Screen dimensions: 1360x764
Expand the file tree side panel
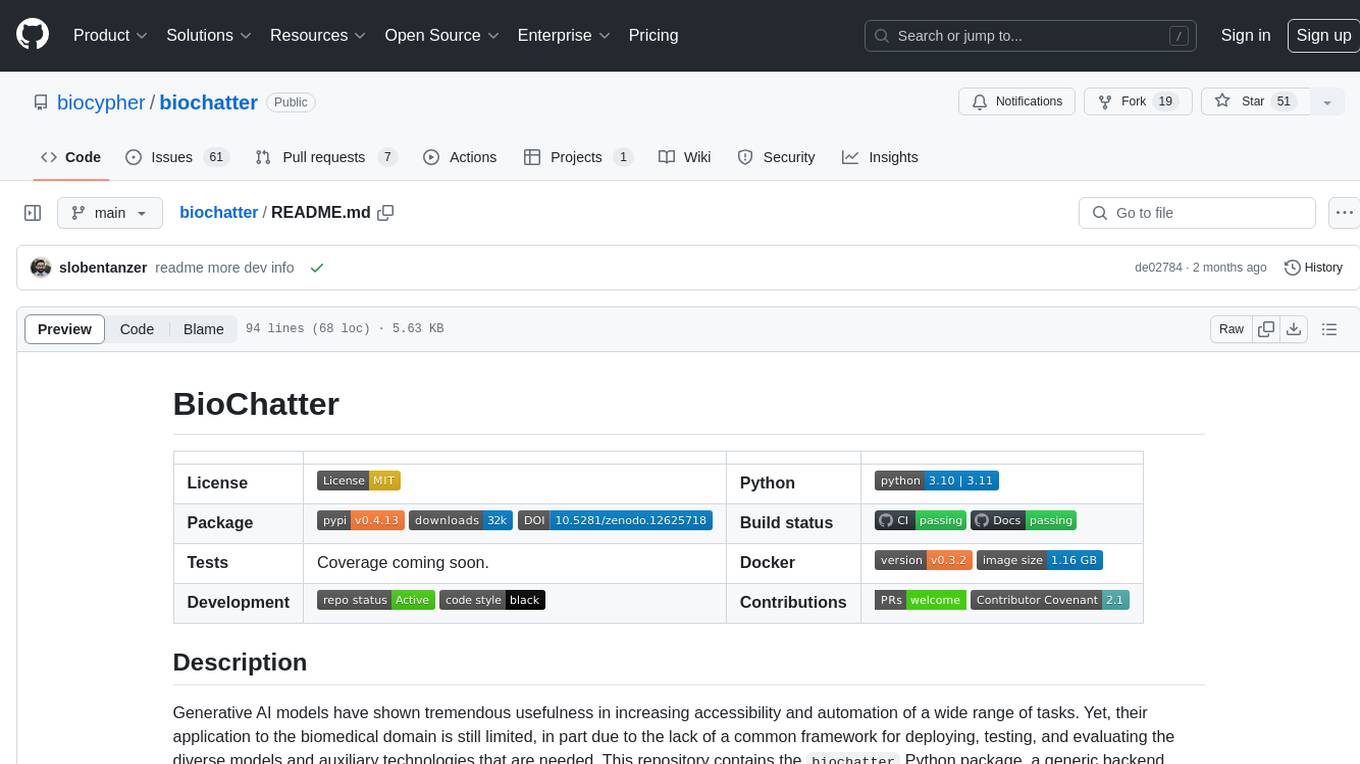pos(32,213)
